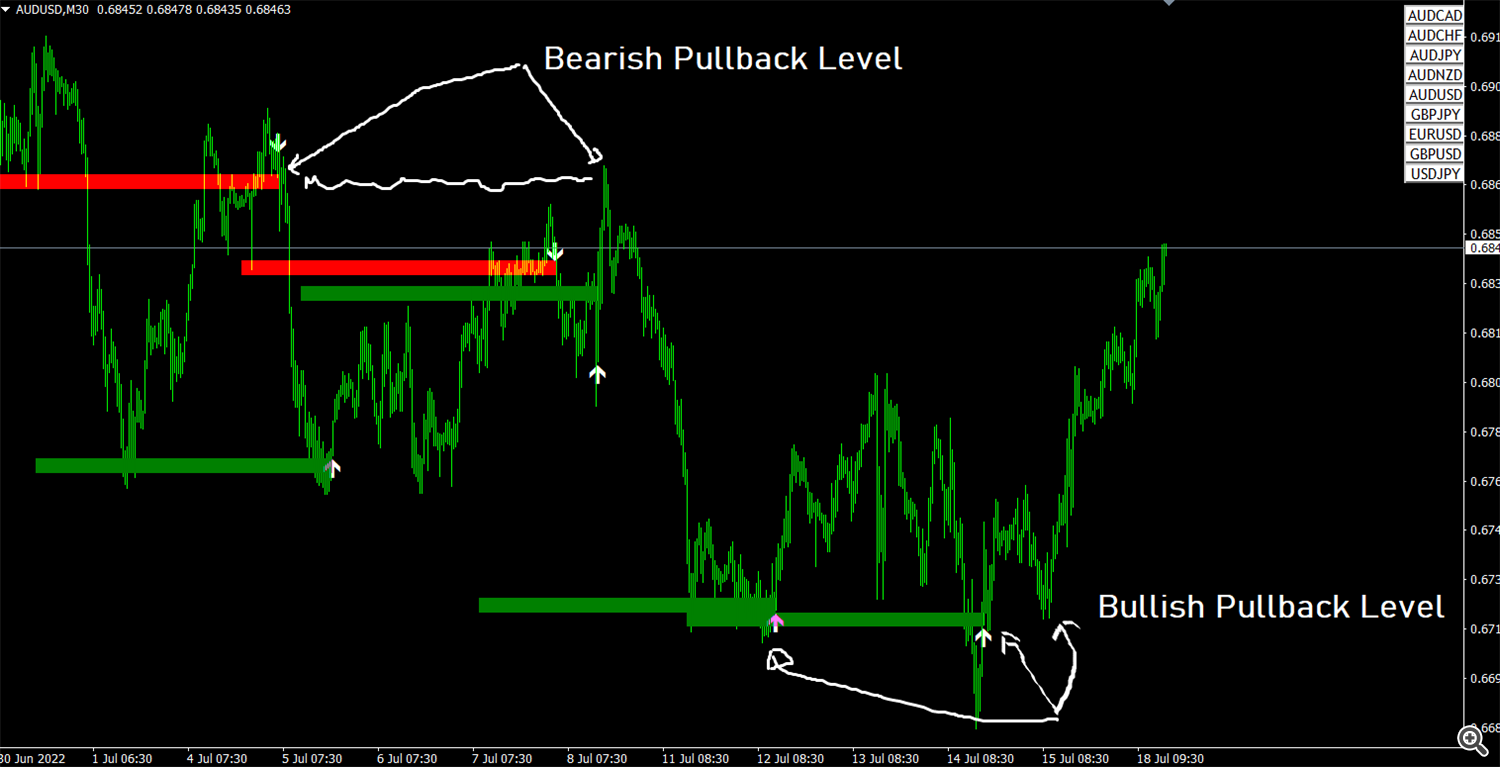The image size is (1500, 767).
Task: Click the up arrow near the 14 Jul low
Action: click(983, 637)
